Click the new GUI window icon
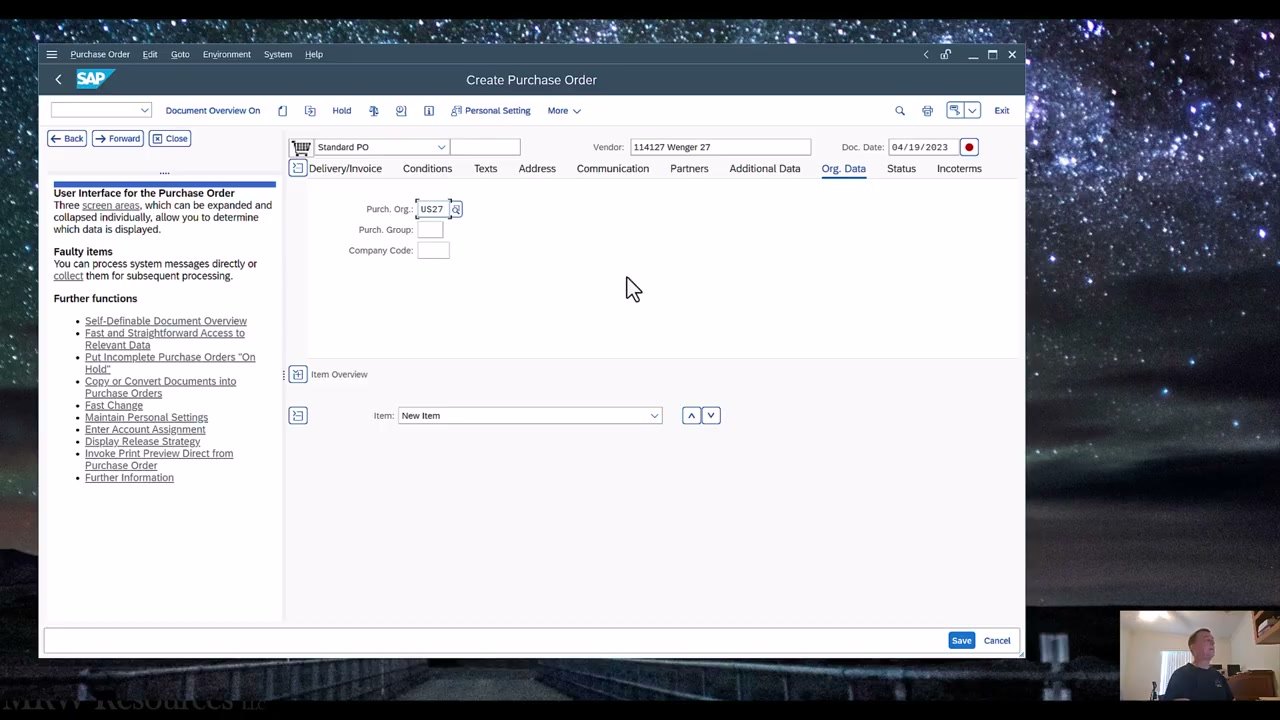The width and height of the screenshot is (1280, 720). click(955, 110)
